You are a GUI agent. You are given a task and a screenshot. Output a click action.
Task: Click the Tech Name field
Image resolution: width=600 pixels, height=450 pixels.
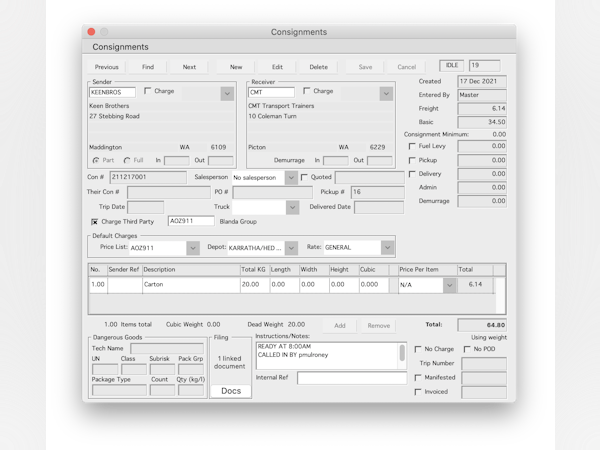coord(167,348)
